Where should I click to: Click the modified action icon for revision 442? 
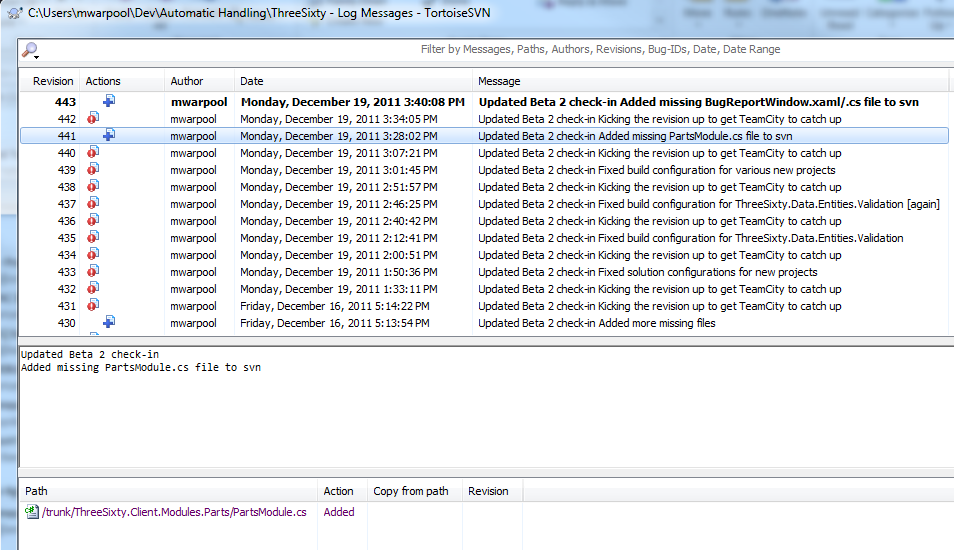92,117
